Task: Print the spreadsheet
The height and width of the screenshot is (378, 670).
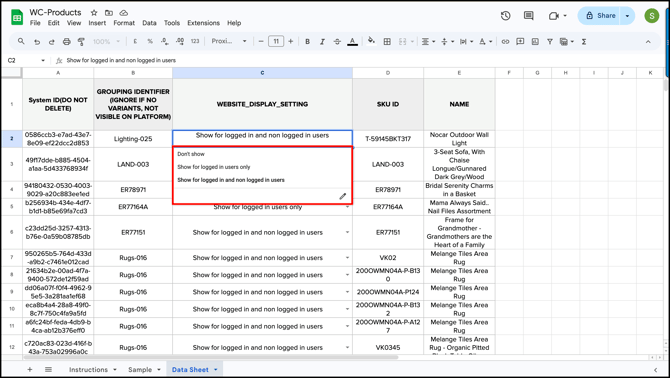Action: click(x=67, y=41)
